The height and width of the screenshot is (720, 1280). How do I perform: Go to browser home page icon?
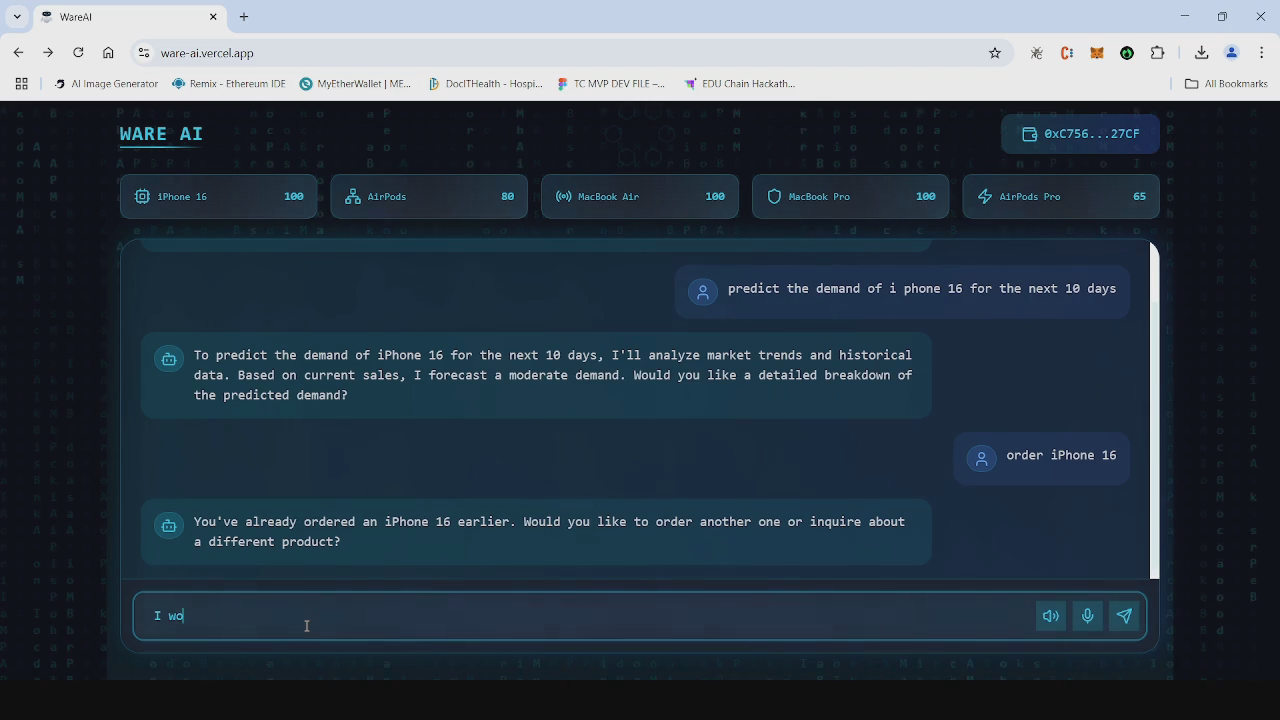point(108,53)
